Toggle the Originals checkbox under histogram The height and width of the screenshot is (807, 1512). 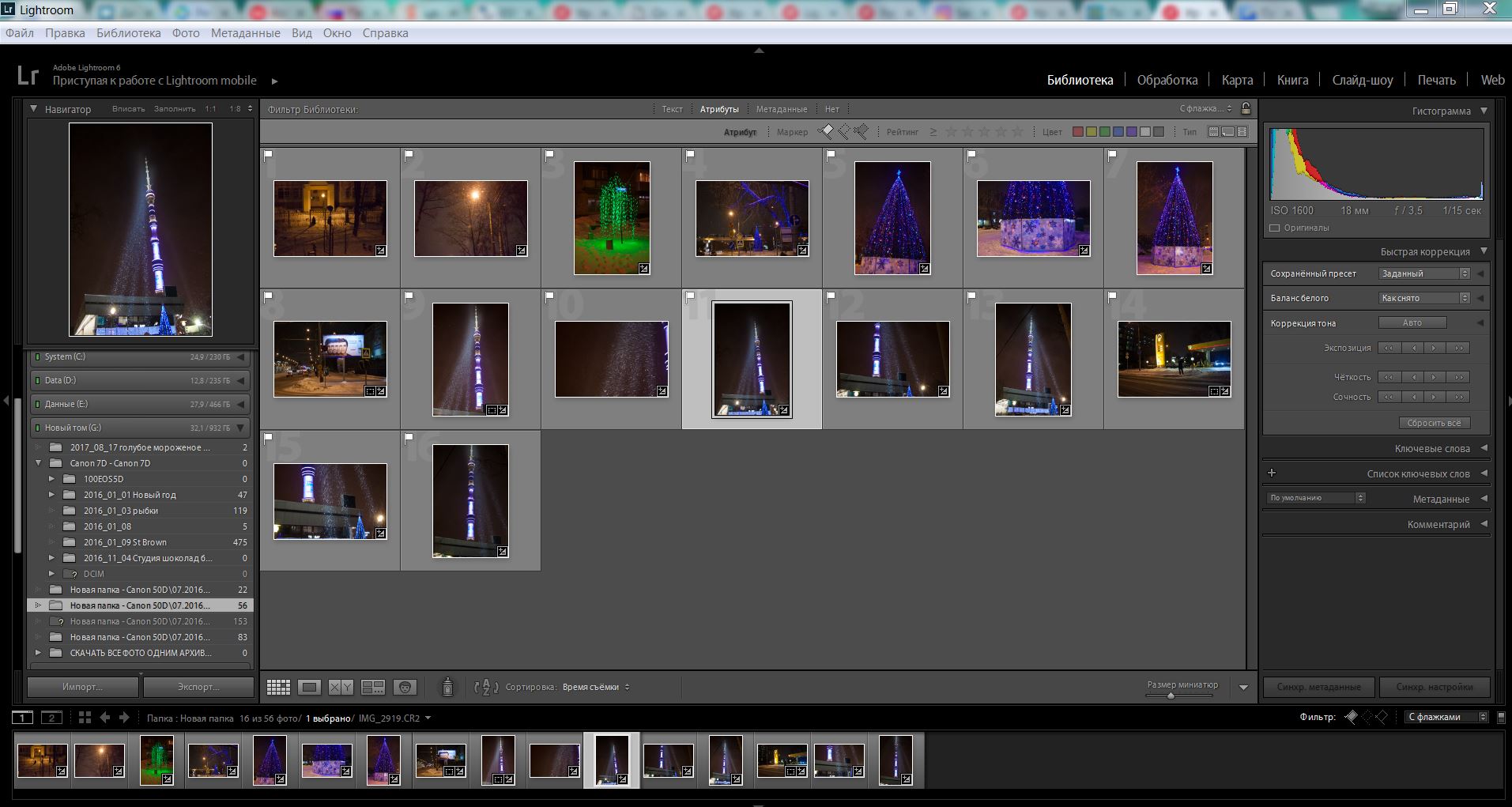[x=1274, y=228]
